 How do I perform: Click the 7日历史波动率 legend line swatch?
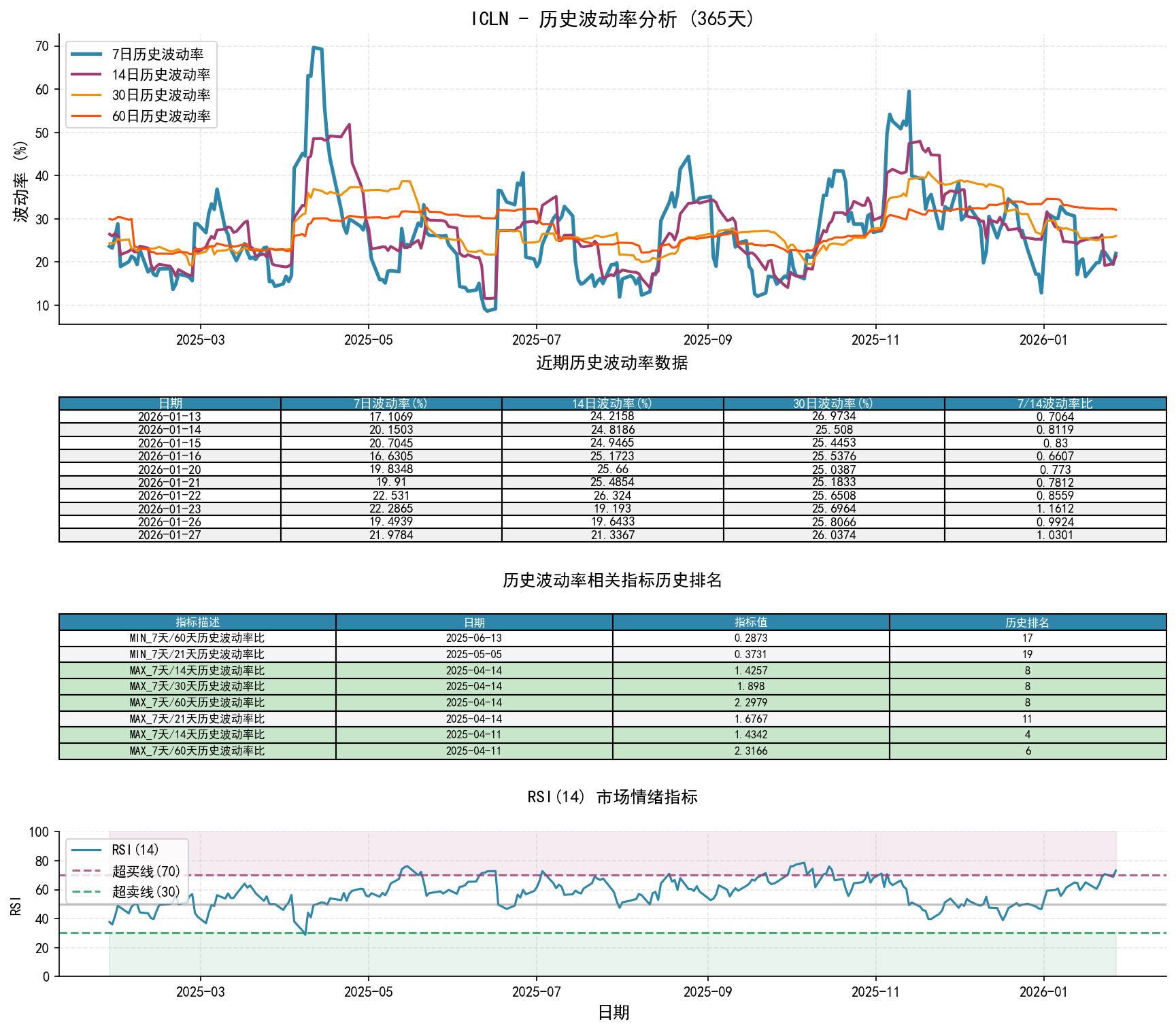[87, 54]
